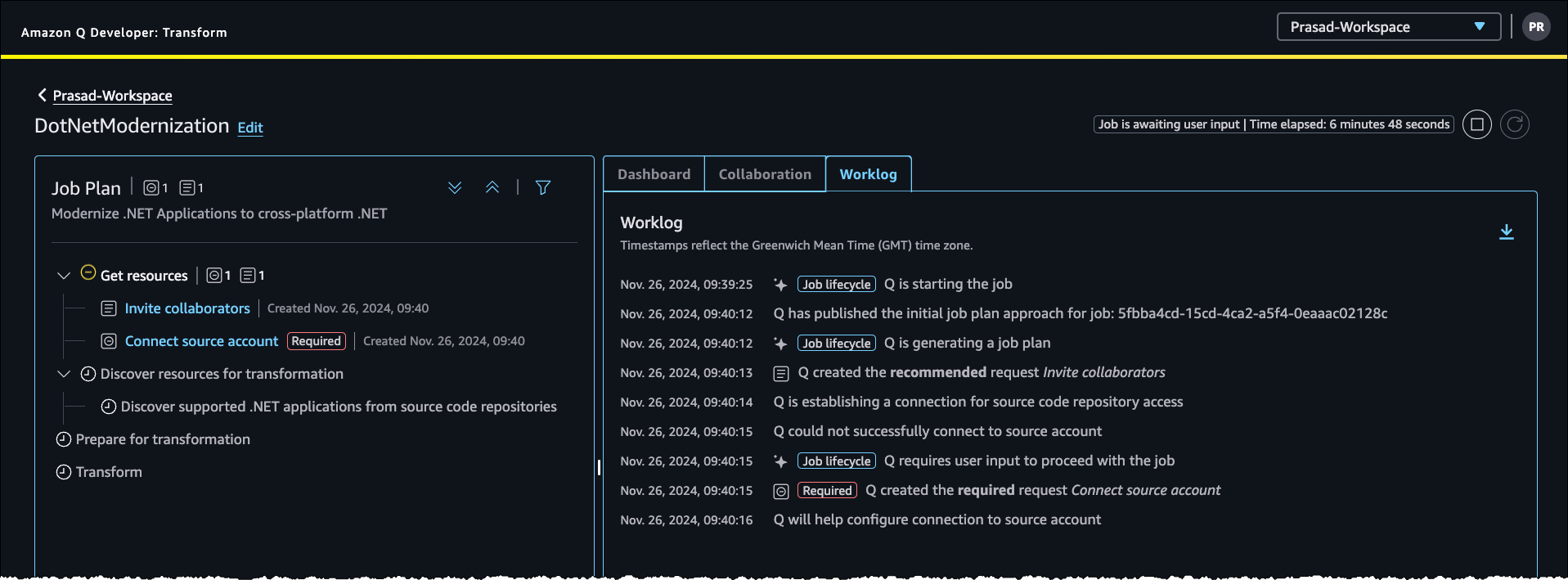Select Discover supported .NET applications step
Image resolution: width=1568 pixels, height=580 pixels.
(x=339, y=407)
